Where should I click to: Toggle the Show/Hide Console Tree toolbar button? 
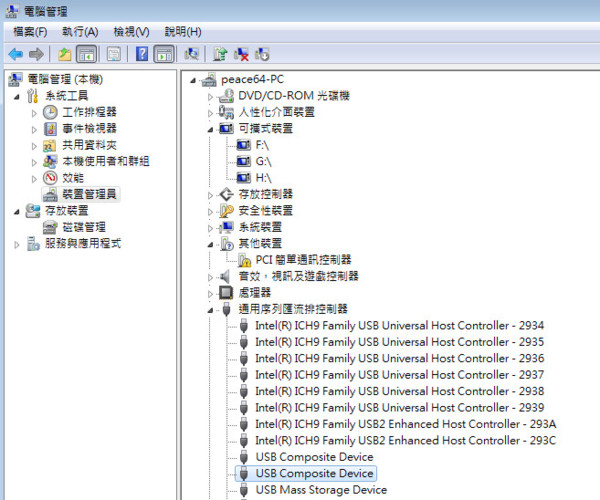pos(87,54)
